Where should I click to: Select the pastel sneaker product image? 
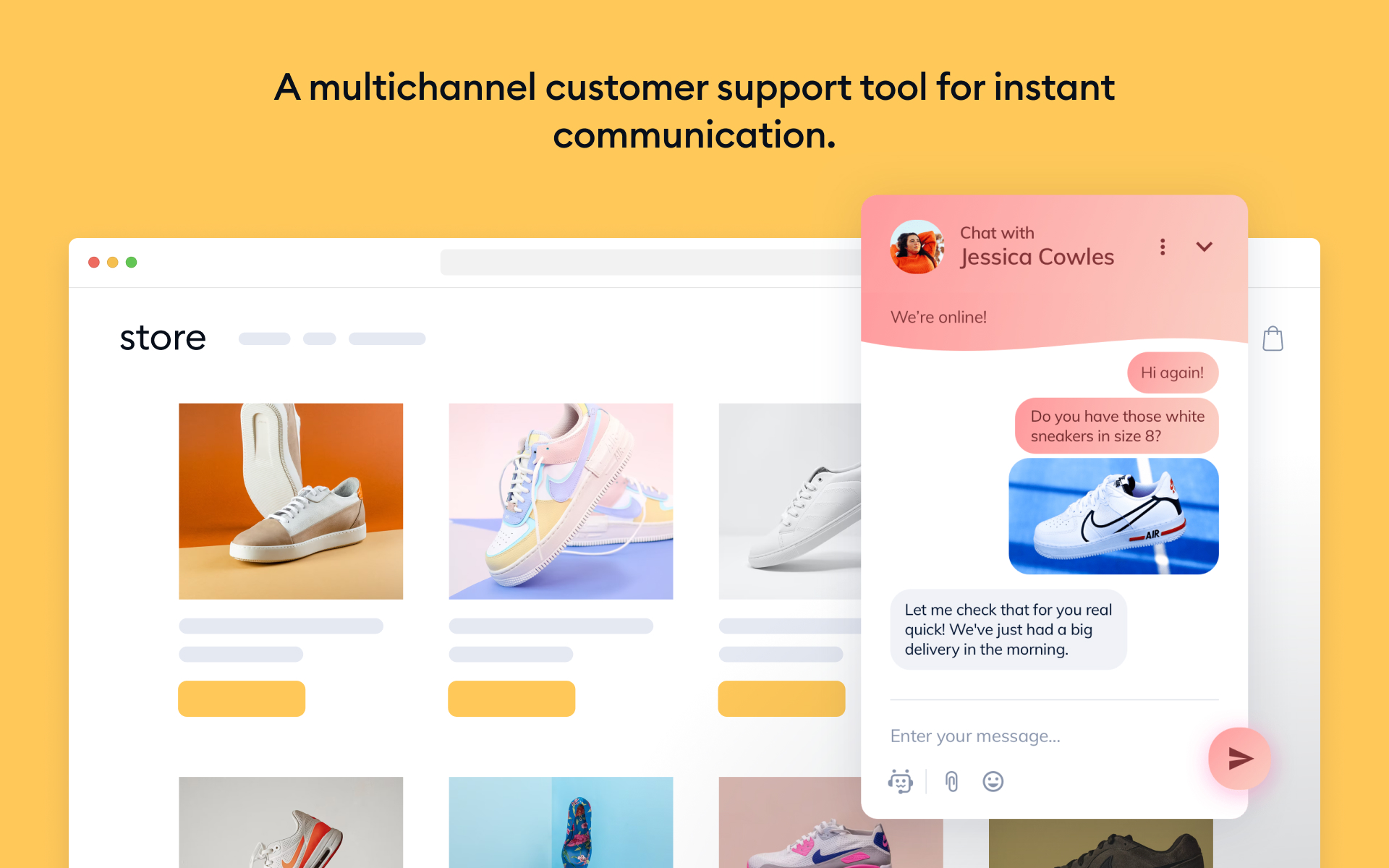point(561,501)
